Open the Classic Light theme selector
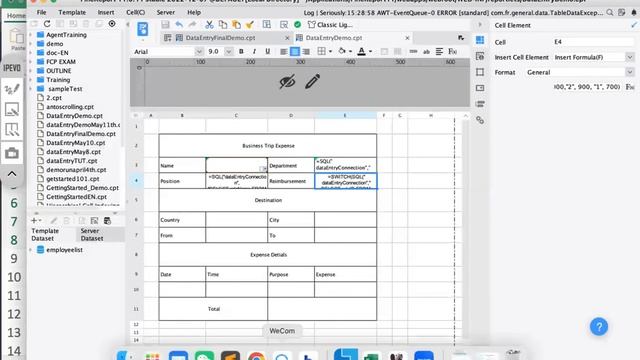This screenshot has height=360, width=640. coord(330,24)
